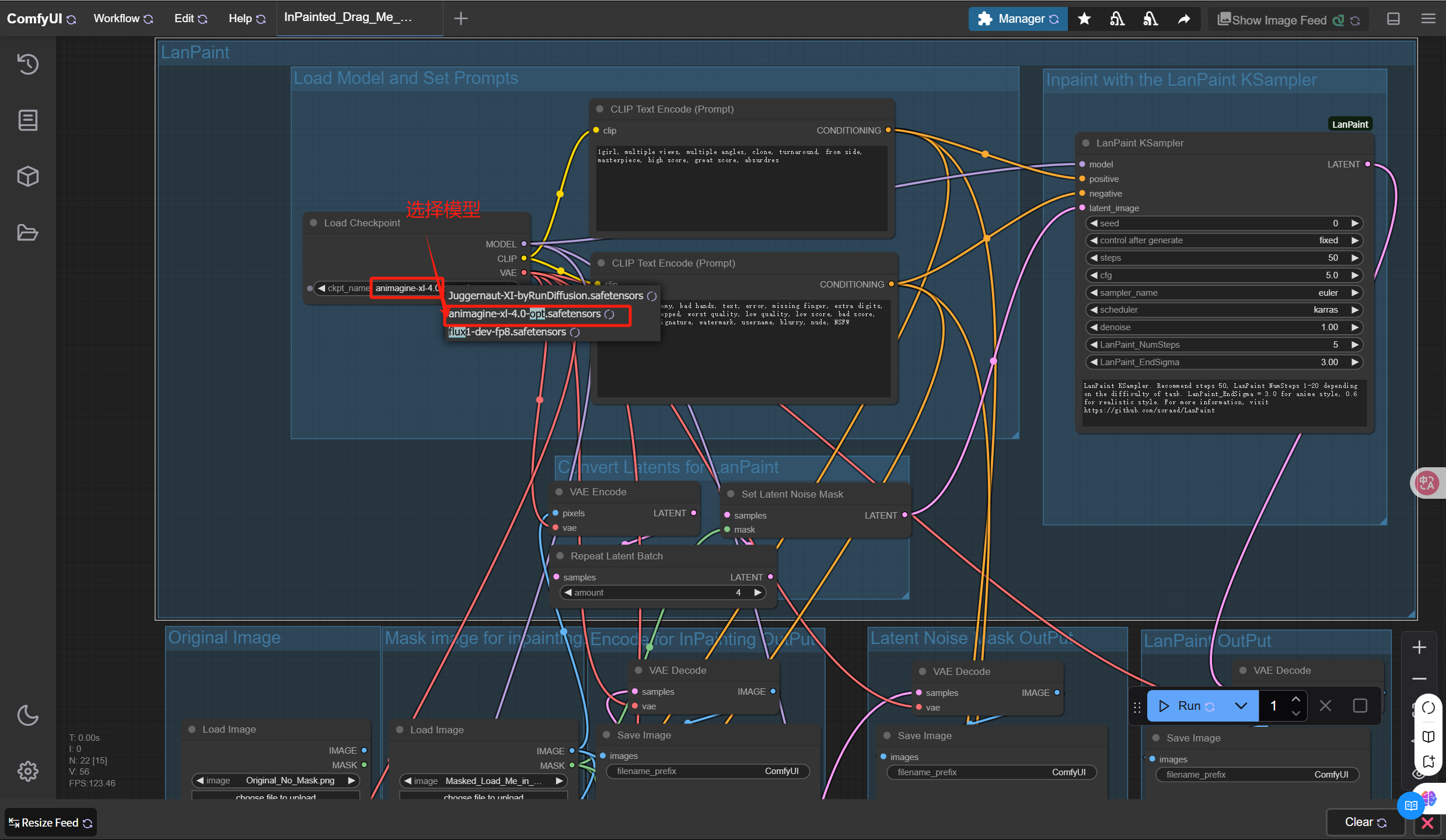Choose flux1-dev-fp8.safetensors checkpoint option

[507, 332]
